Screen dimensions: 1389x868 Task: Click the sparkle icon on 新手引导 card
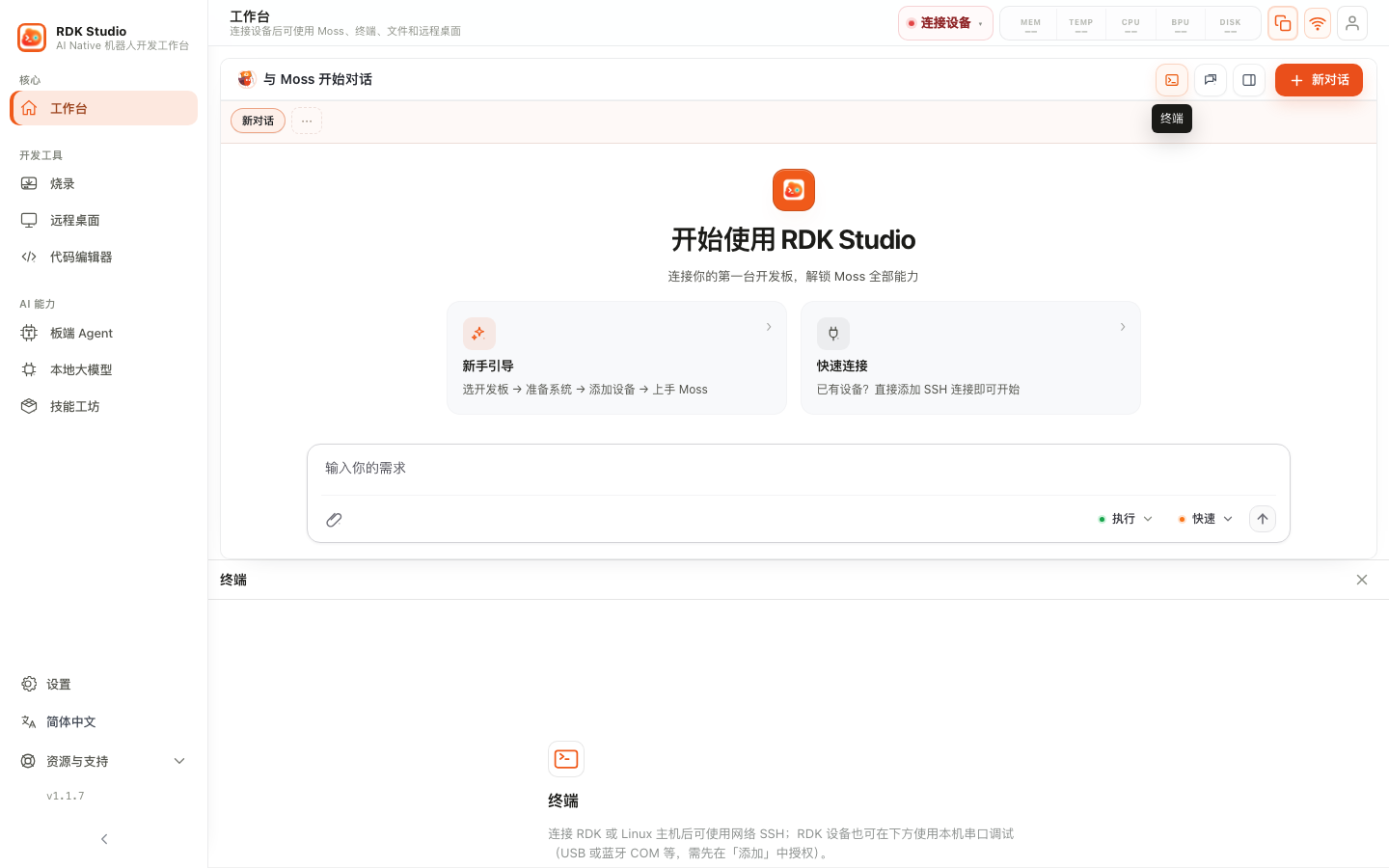(479, 334)
